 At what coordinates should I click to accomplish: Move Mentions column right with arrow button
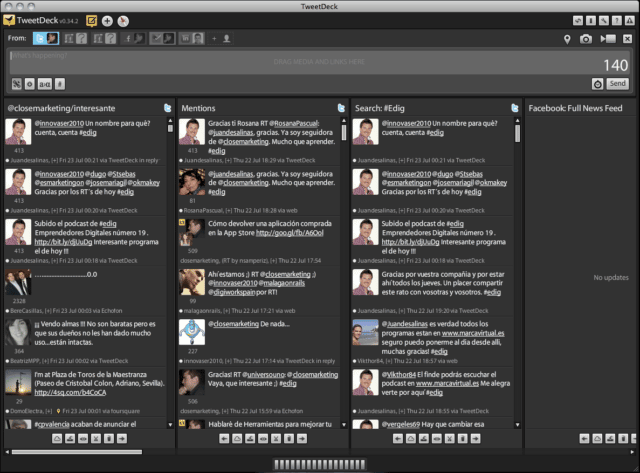pyautogui.click(x=302, y=439)
